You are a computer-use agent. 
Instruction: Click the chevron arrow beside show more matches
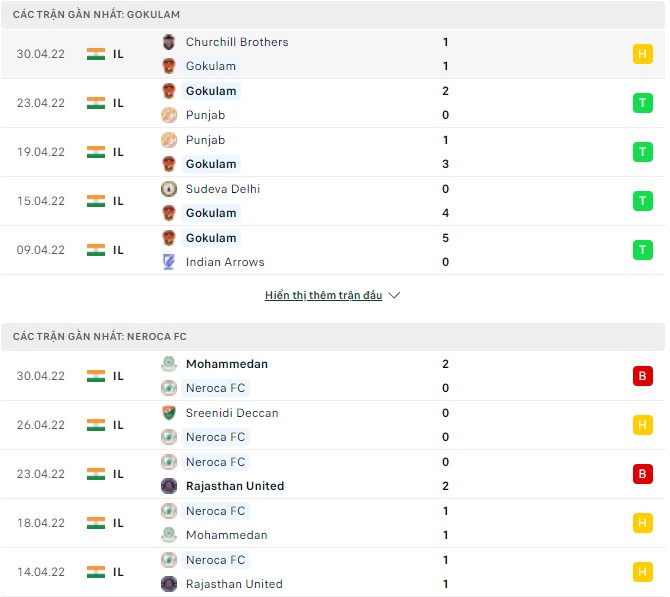(394, 296)
